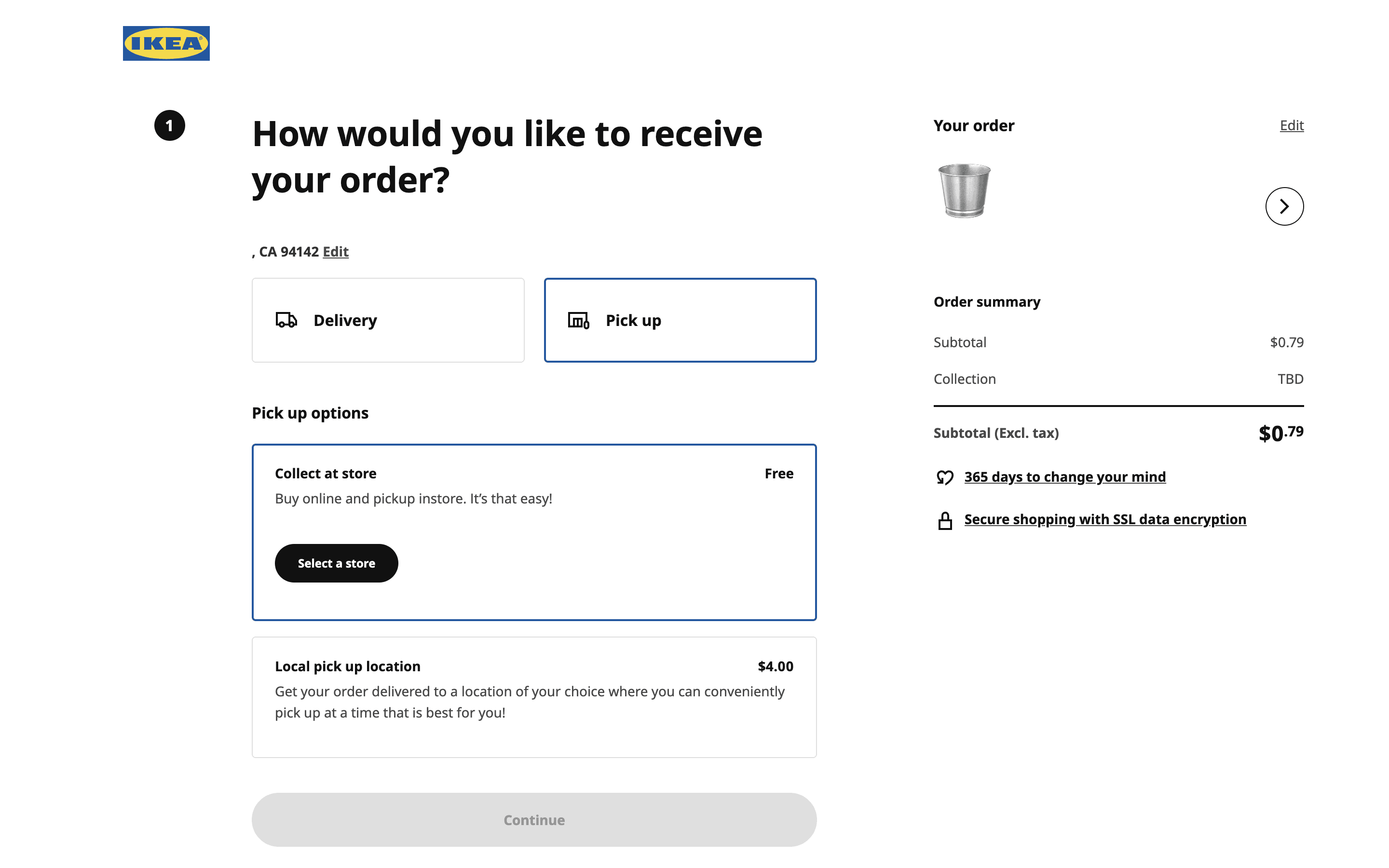Viewport: 1389px width, 868px height.
Task: Choose the Pick up option
Action: pyautogui.click(x=680, y=320)
